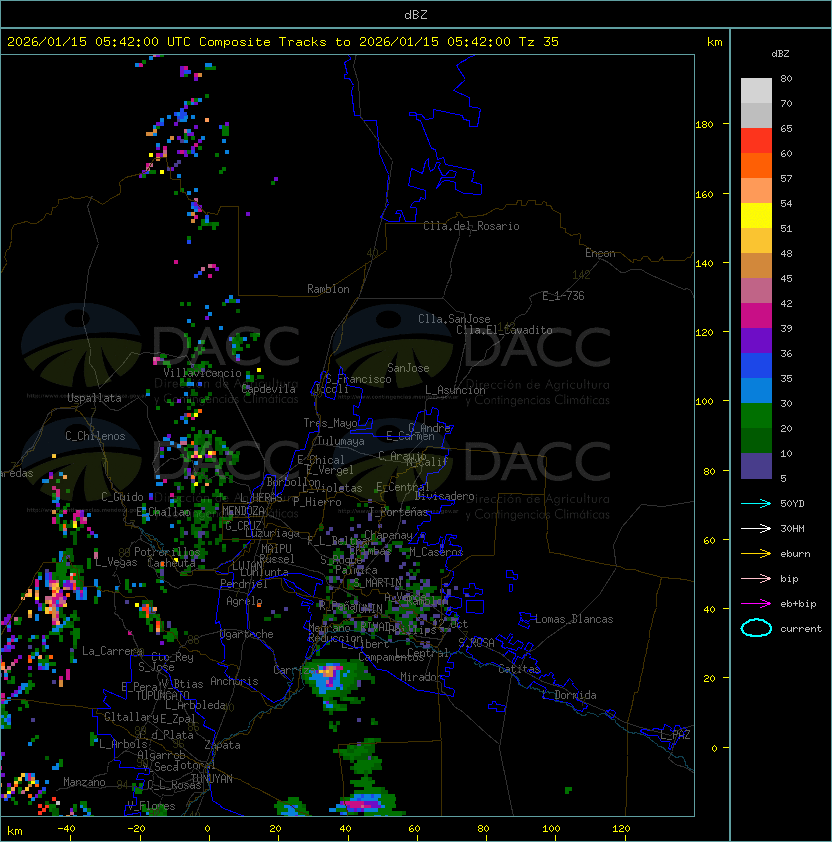The width and height of the screenshot is (832, 842).
Task: Pick the green swatch between 30 and 20
Action: point(756,416)
